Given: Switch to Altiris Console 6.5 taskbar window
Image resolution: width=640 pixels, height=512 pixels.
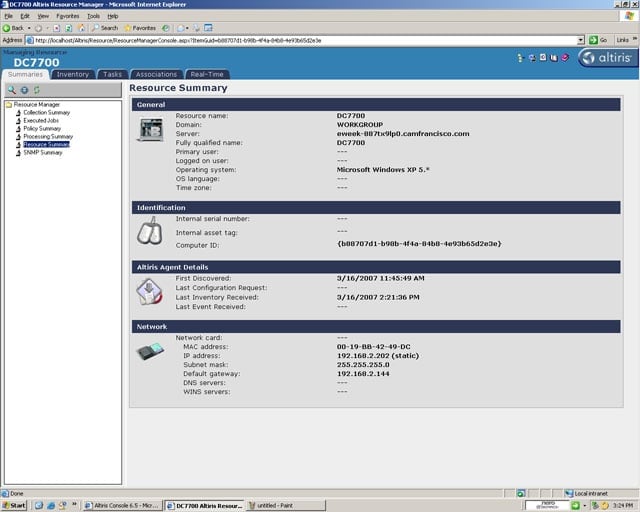Looking at the screenshot, I should pyautogui.click(x=122, y=505).
